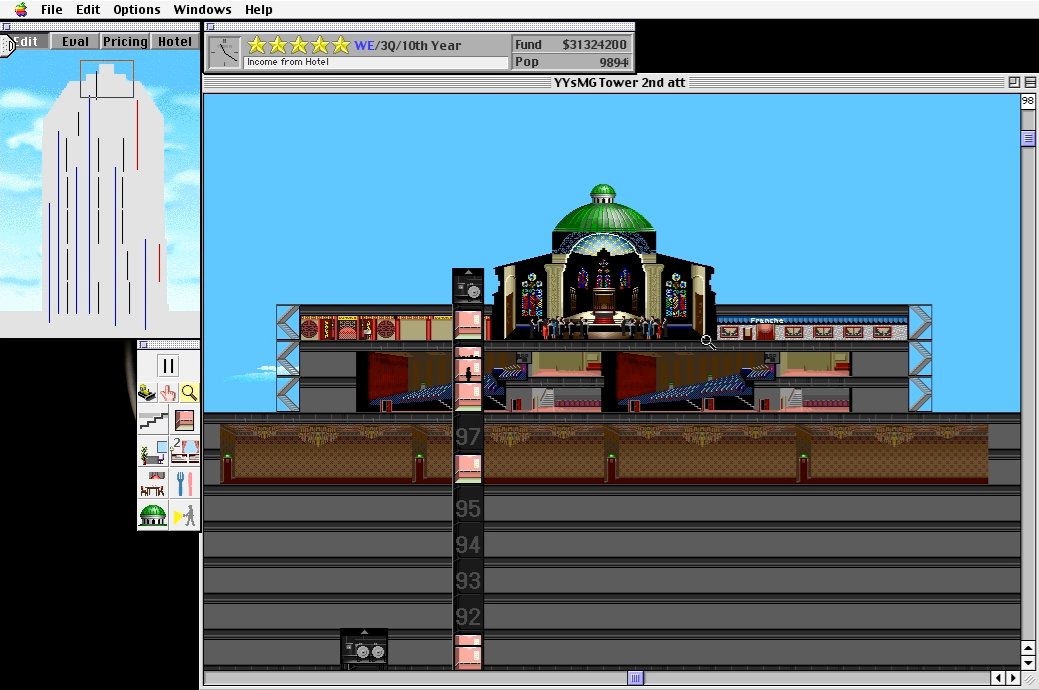The image size is (1039, 690).
Task: Activate the magnifying glass zoom tool
Action: point(188,392)
